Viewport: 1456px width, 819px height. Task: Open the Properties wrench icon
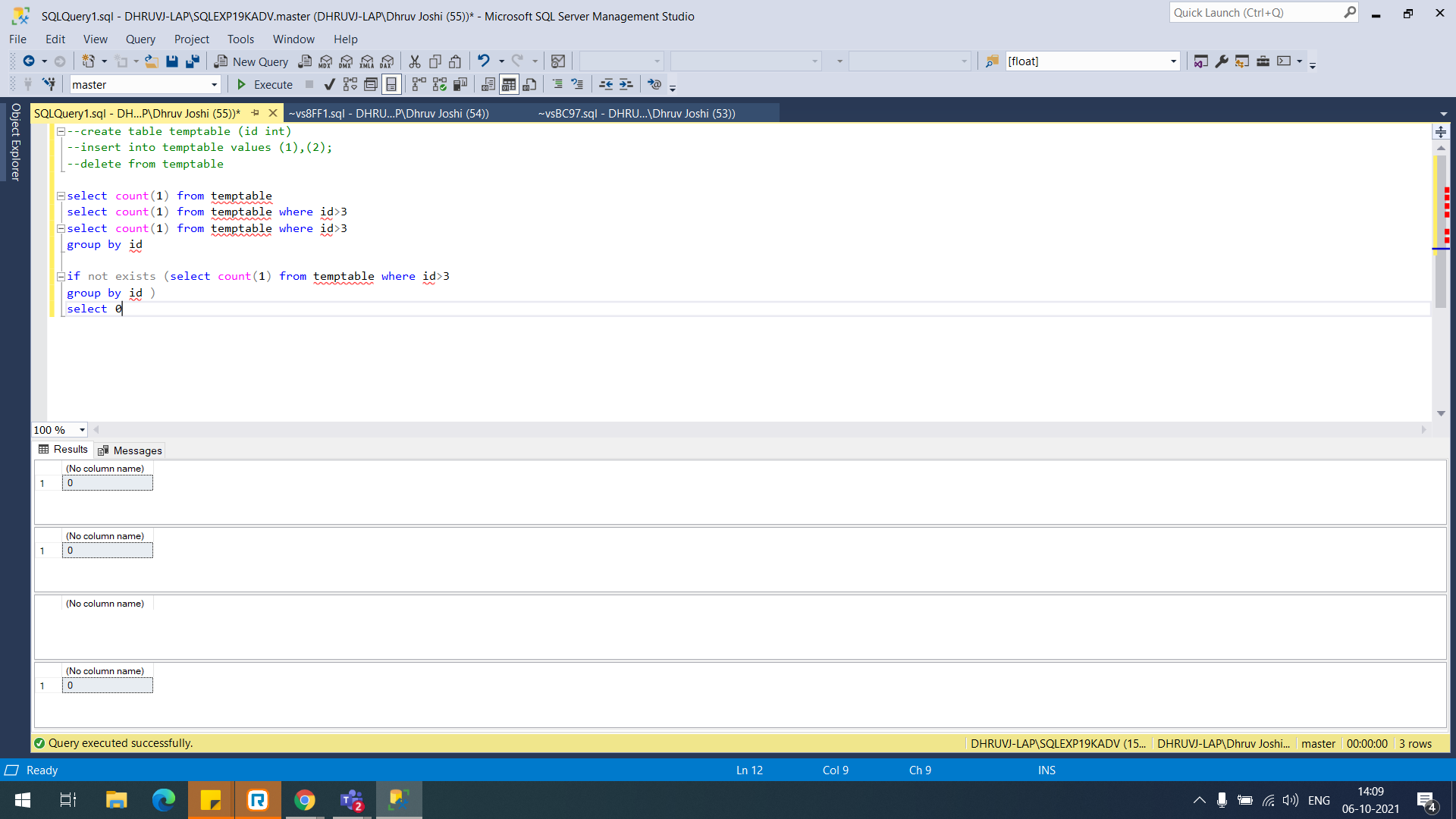[x=1221, y=61]
